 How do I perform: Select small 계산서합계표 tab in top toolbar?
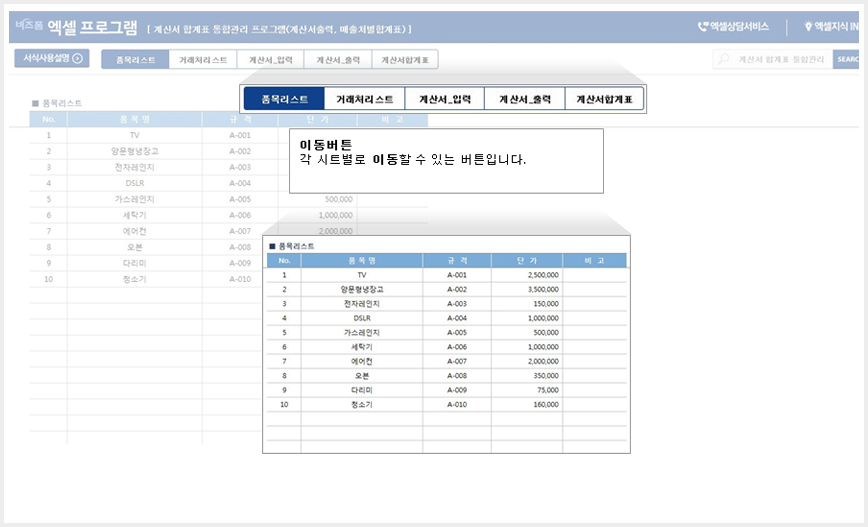pyautogui.click(x=405, y=60)
